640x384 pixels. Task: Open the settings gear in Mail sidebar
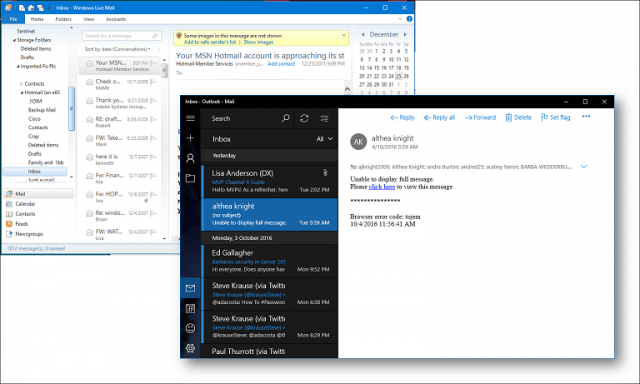click(190, 348)
